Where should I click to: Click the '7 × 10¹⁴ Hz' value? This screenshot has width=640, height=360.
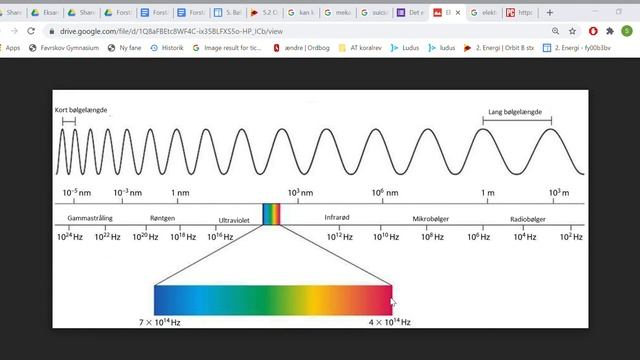coord(160,322)
